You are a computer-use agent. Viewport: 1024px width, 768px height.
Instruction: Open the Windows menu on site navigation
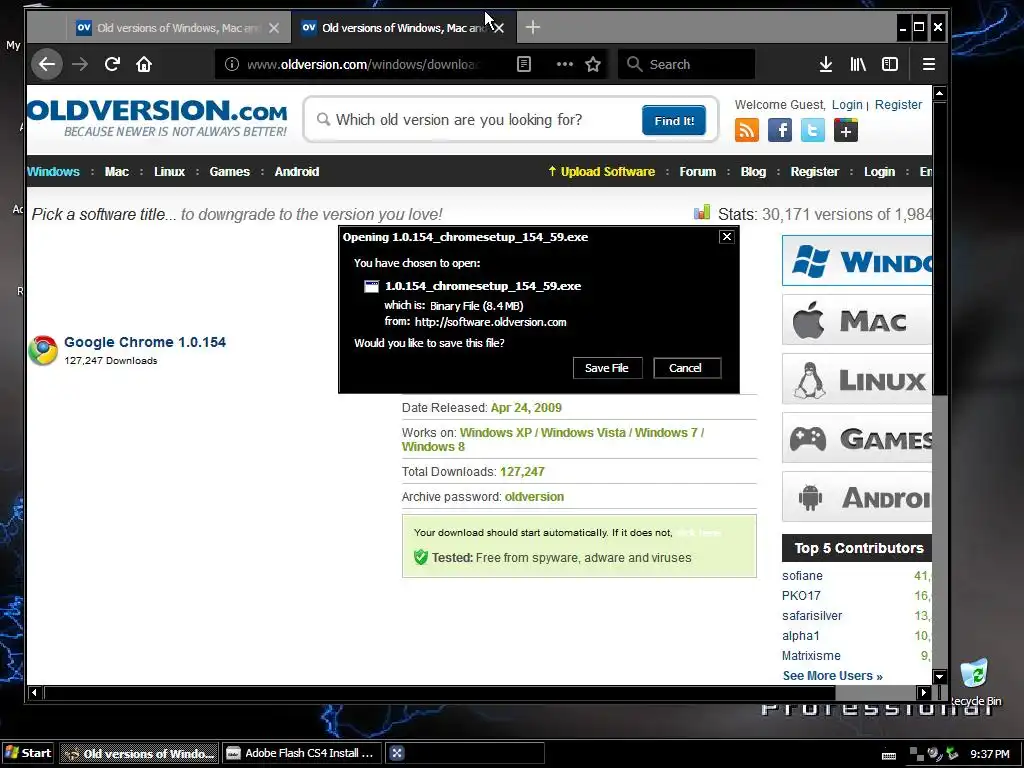(54, 172)
